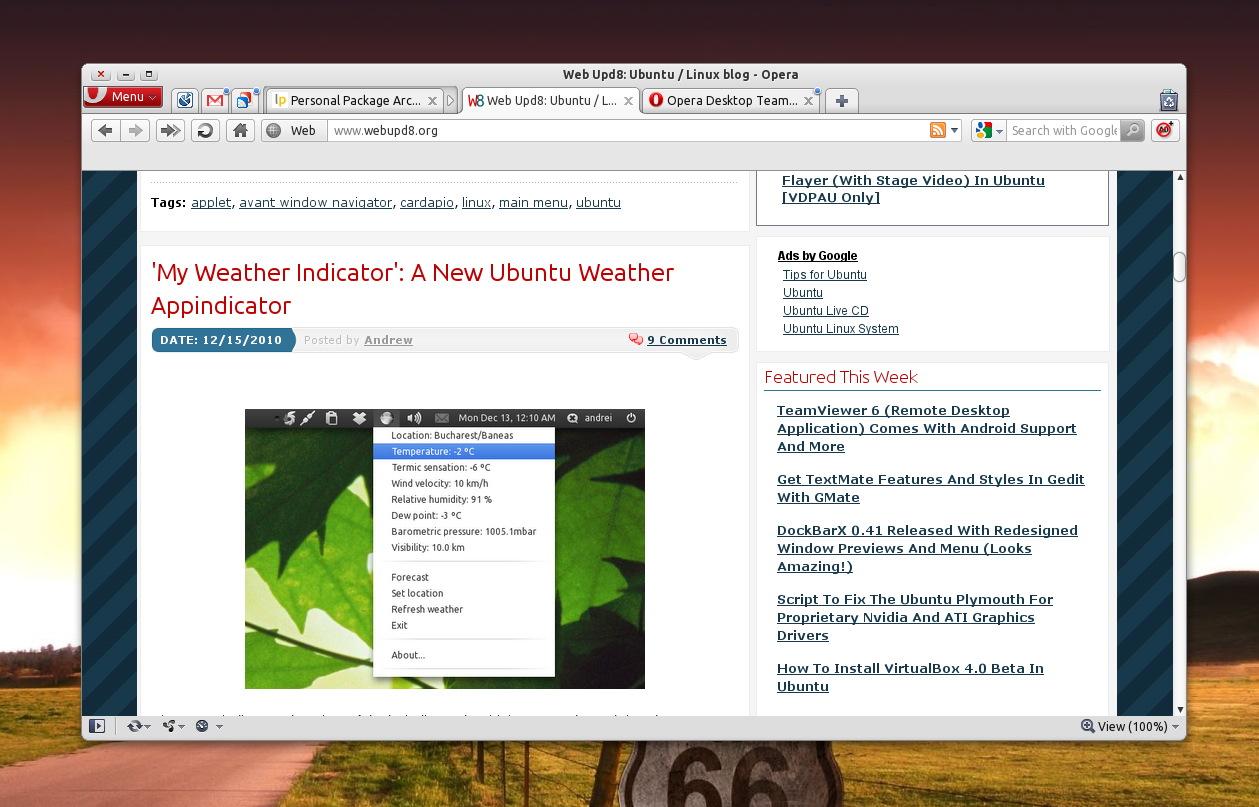Open the 'Ubuntu Linux System' ad link
This screenshot has width=1259, height=807.
pos(841,329)
